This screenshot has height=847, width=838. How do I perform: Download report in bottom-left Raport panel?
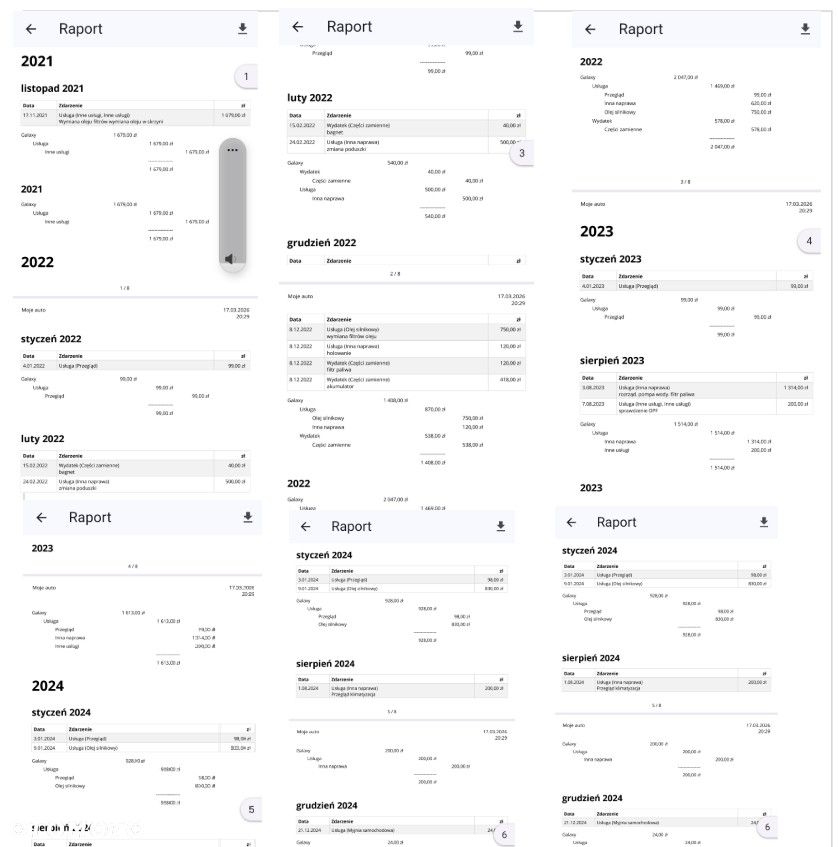click(248, 517)
